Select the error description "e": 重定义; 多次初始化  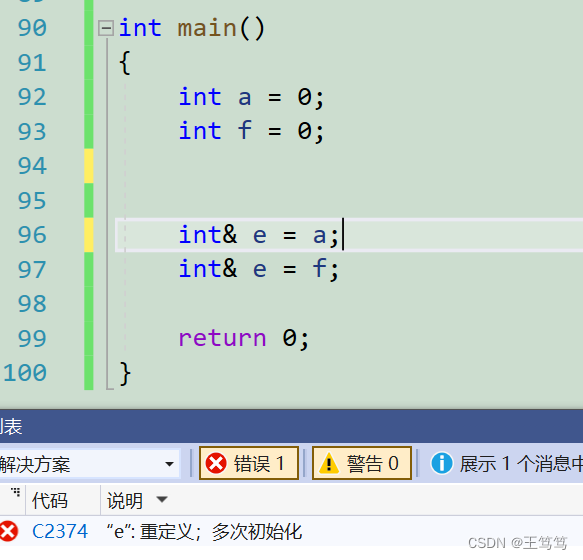204,531
